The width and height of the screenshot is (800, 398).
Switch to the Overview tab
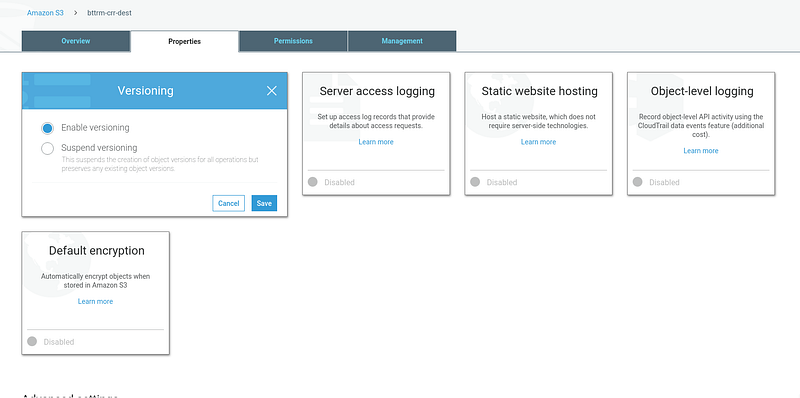coord(76,41)
